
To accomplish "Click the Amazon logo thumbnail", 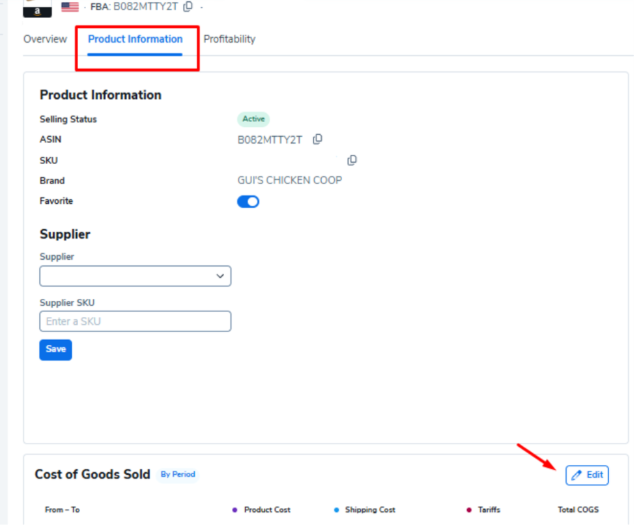I will point(37,8).
